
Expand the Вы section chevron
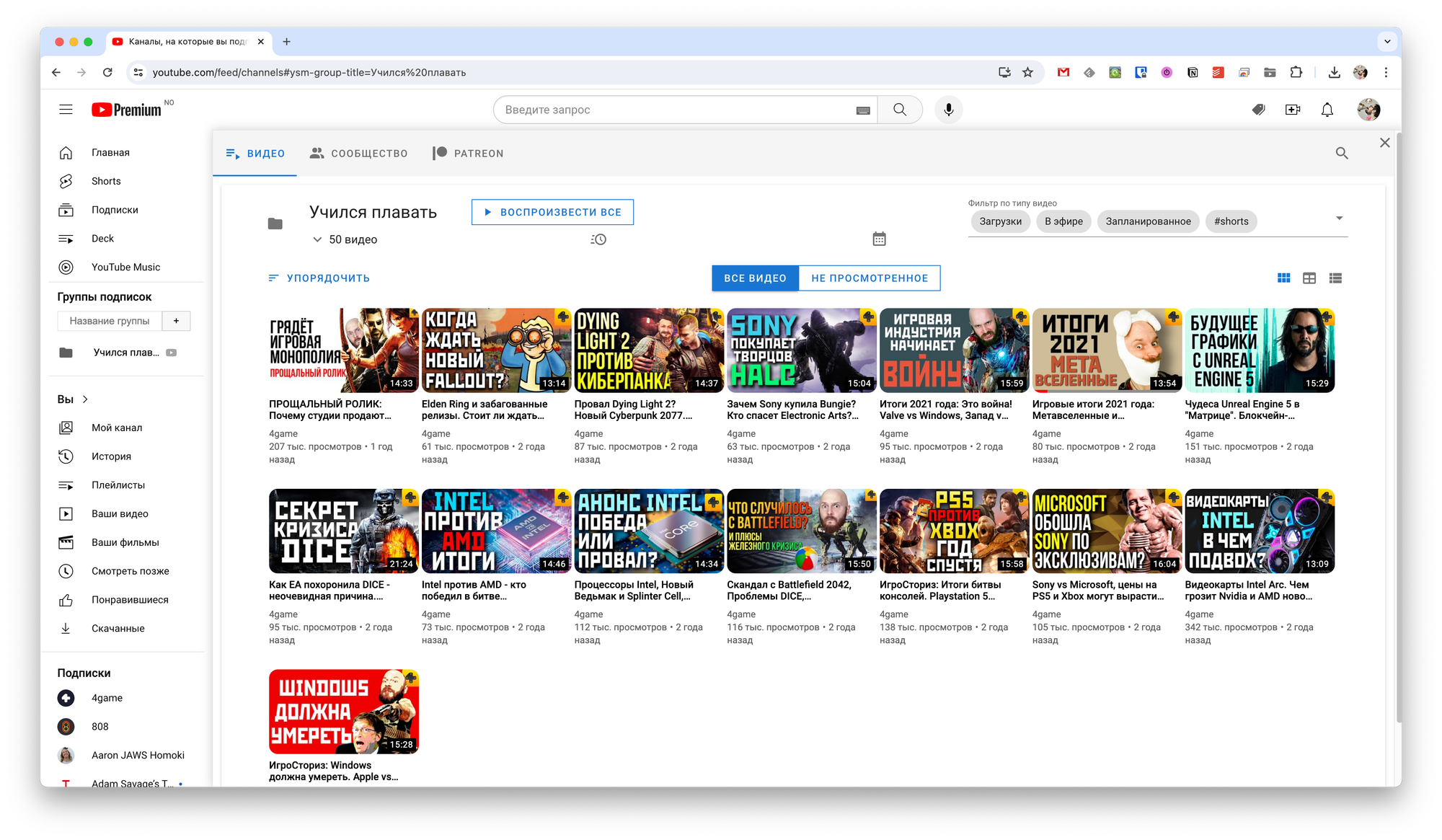coord(86,399)
